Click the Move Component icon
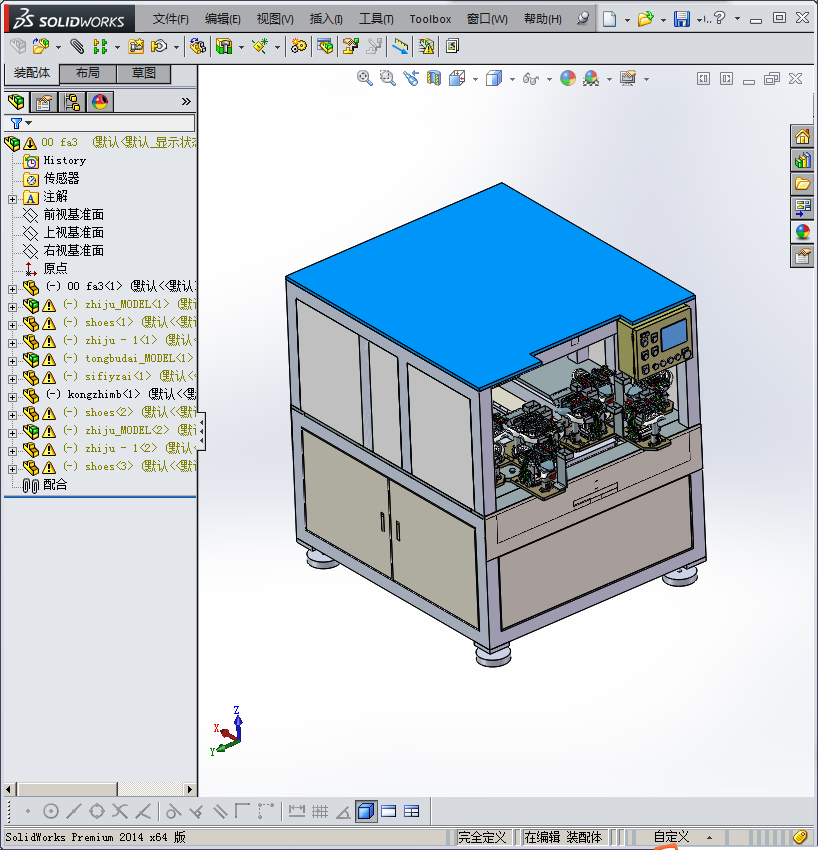Screen dimensions: 818x850 159,47
